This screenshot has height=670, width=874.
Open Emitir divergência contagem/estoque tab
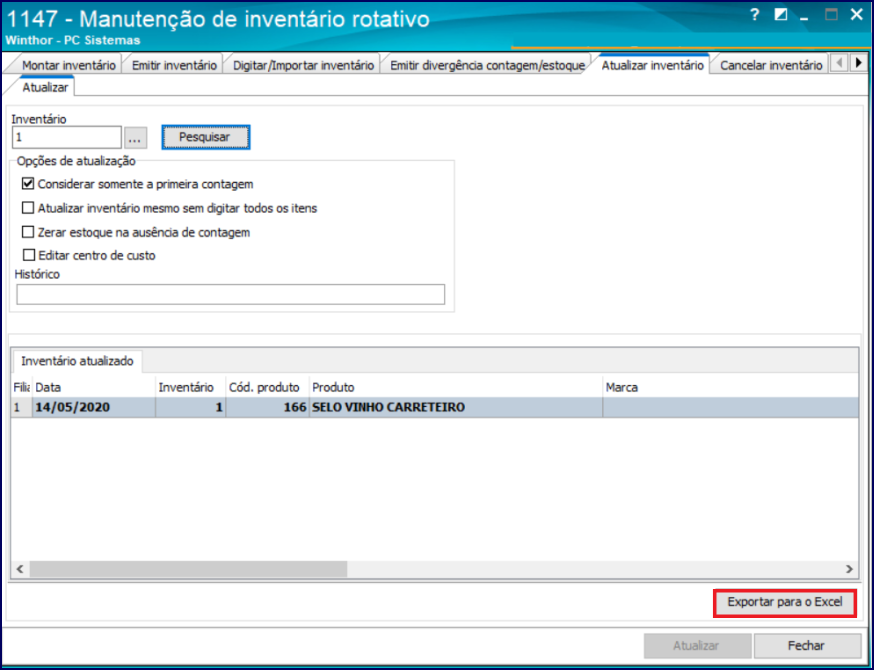[487, 65]
